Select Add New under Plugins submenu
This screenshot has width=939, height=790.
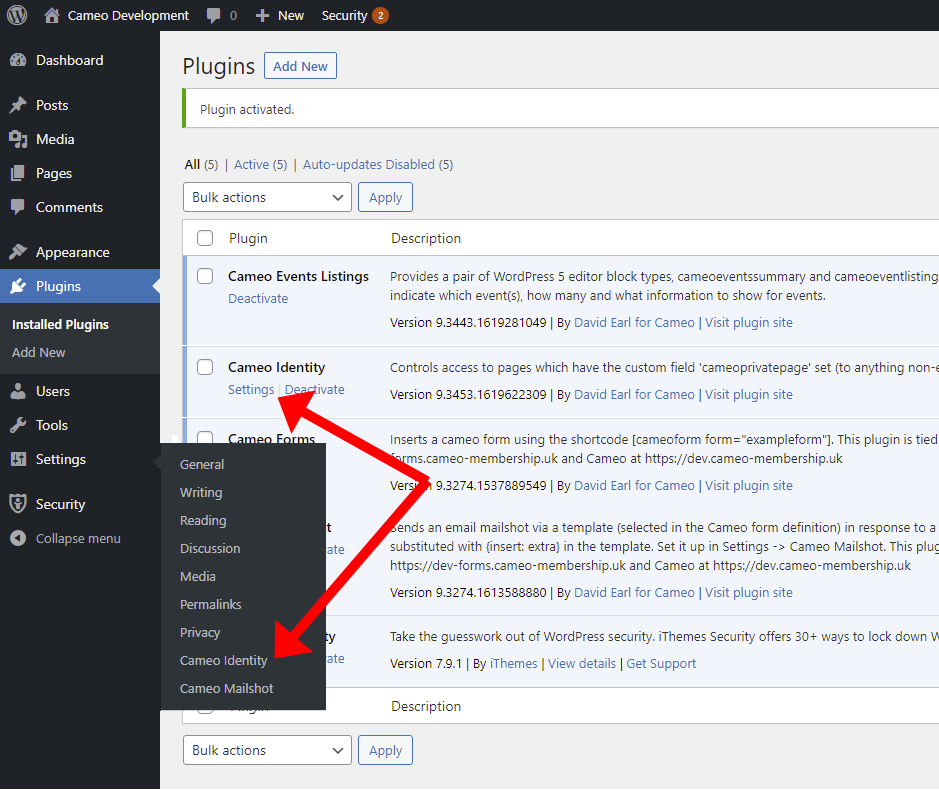(38, 353)
